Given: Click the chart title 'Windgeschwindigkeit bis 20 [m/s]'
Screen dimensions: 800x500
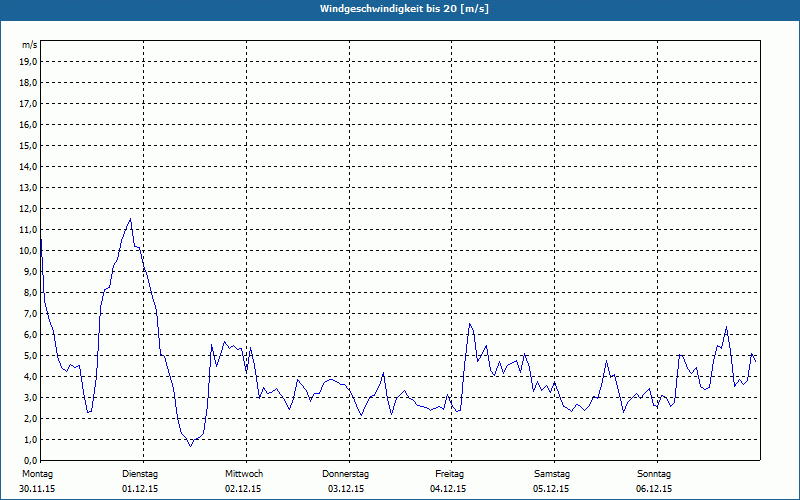Looking at the screenshot, I should click(x=404, y=9).
